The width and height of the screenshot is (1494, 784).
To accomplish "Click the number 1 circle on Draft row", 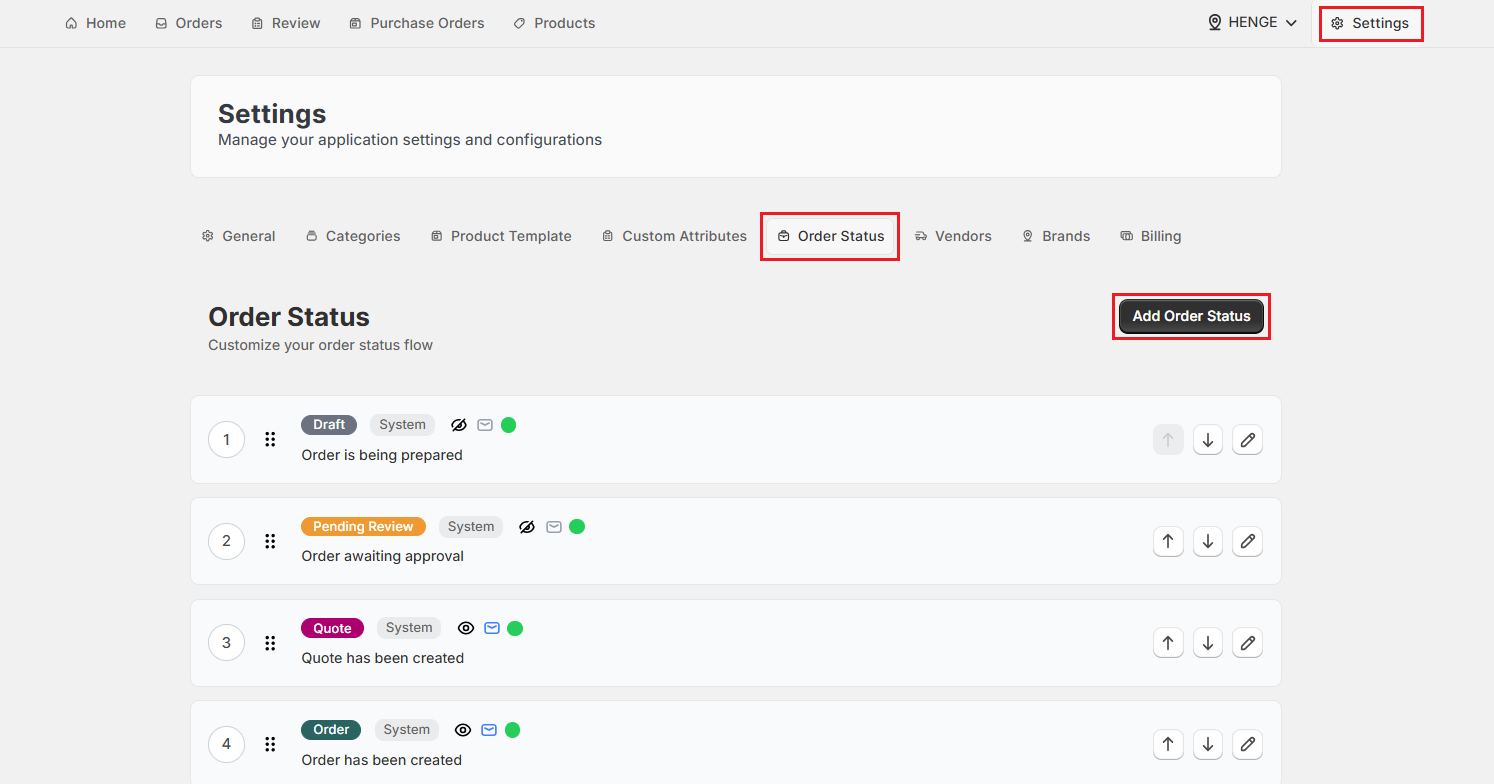I will tap(226, 439).
